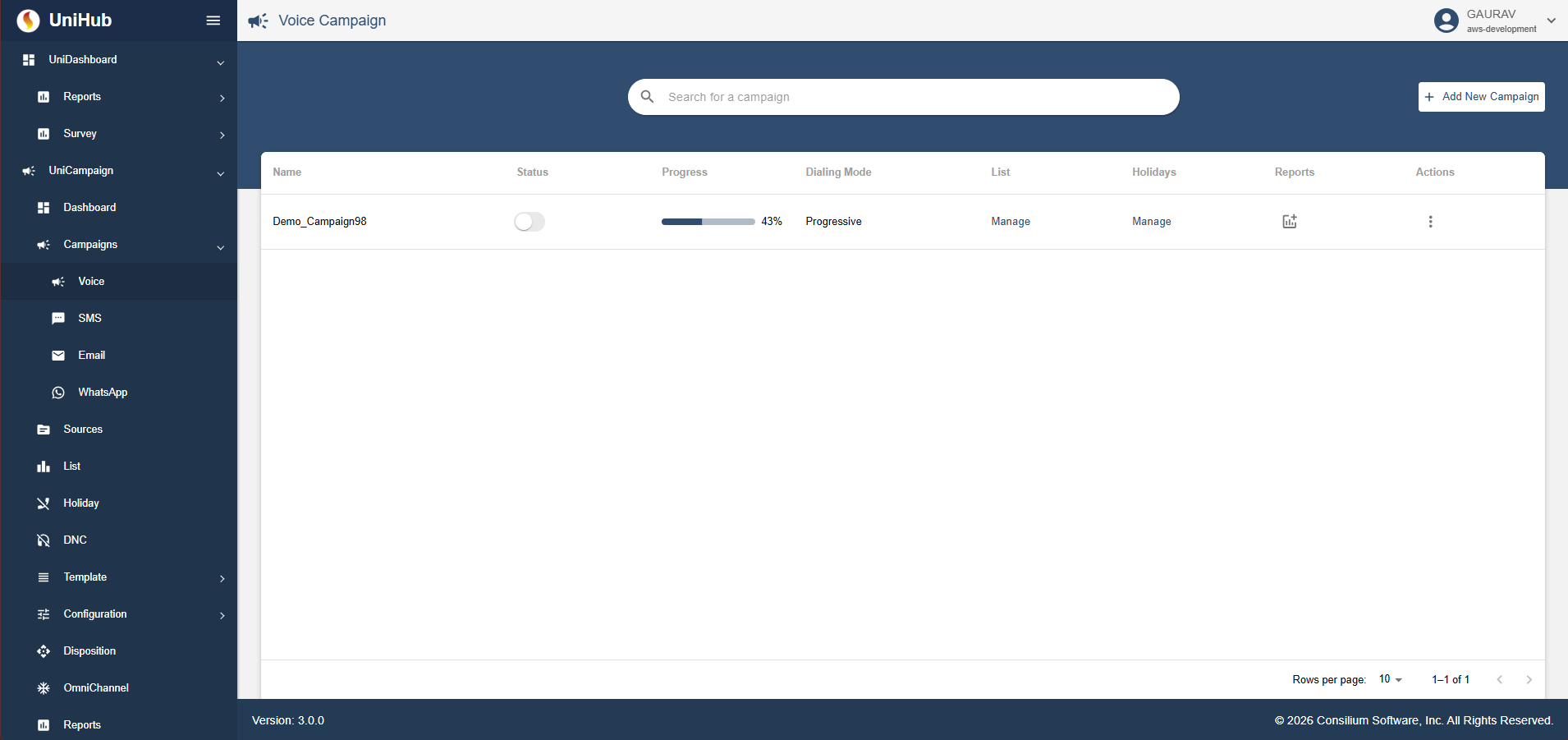Toggle the hamburger menu to collapse sidebar

[213, 20]
